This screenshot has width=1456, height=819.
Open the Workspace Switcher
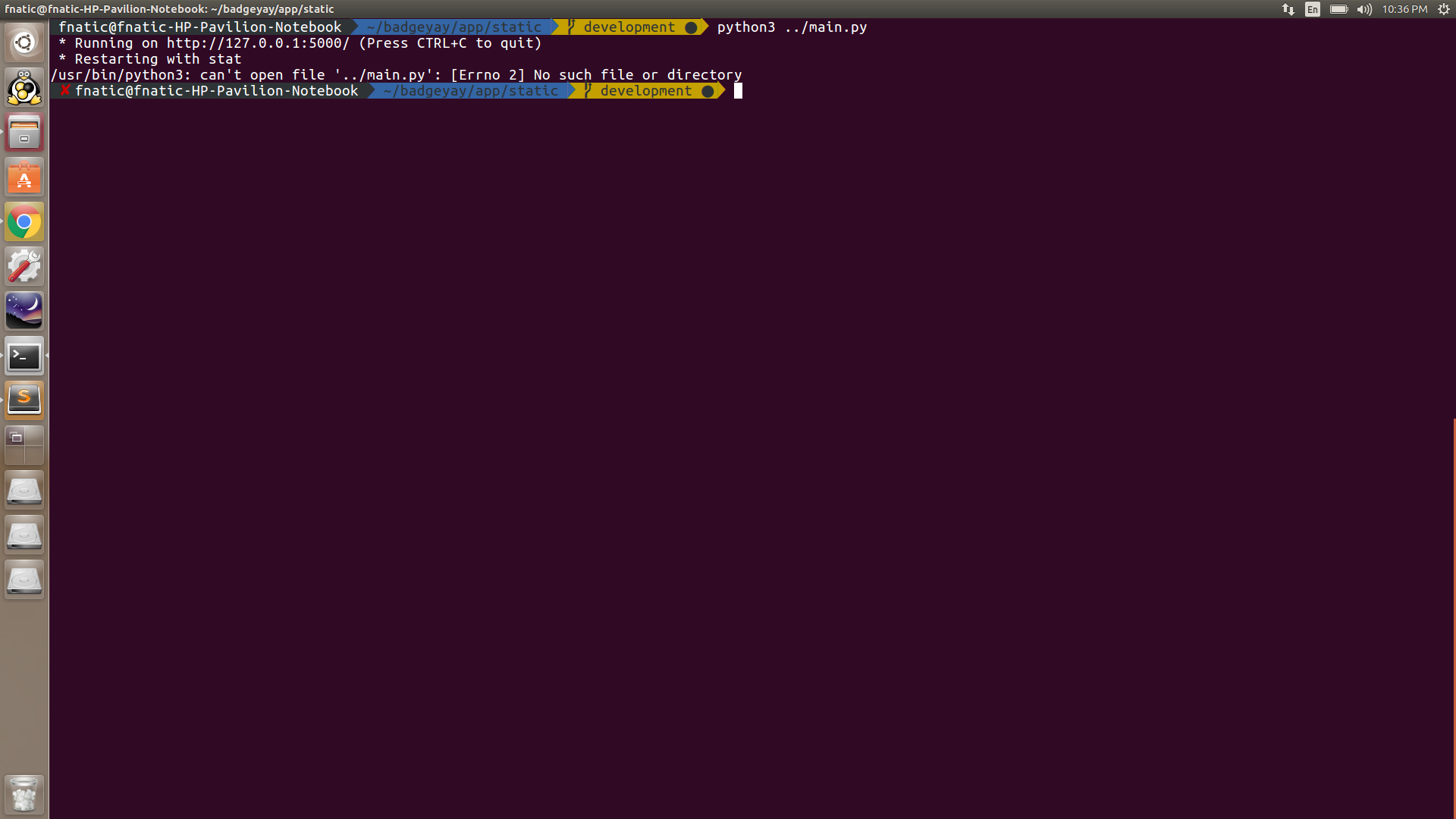(x=24, y=445)
